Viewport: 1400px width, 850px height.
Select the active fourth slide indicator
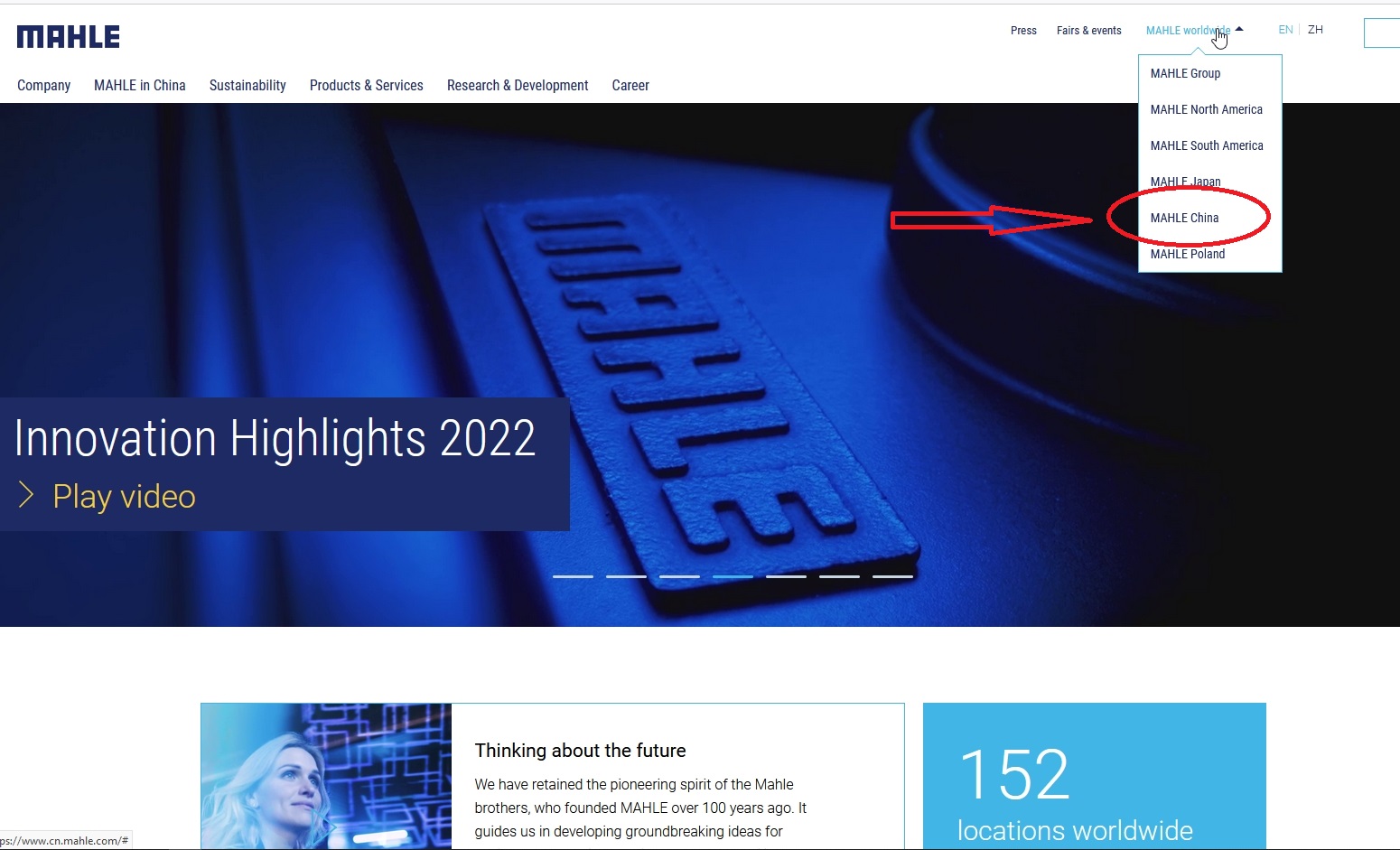tap(733, 576)
